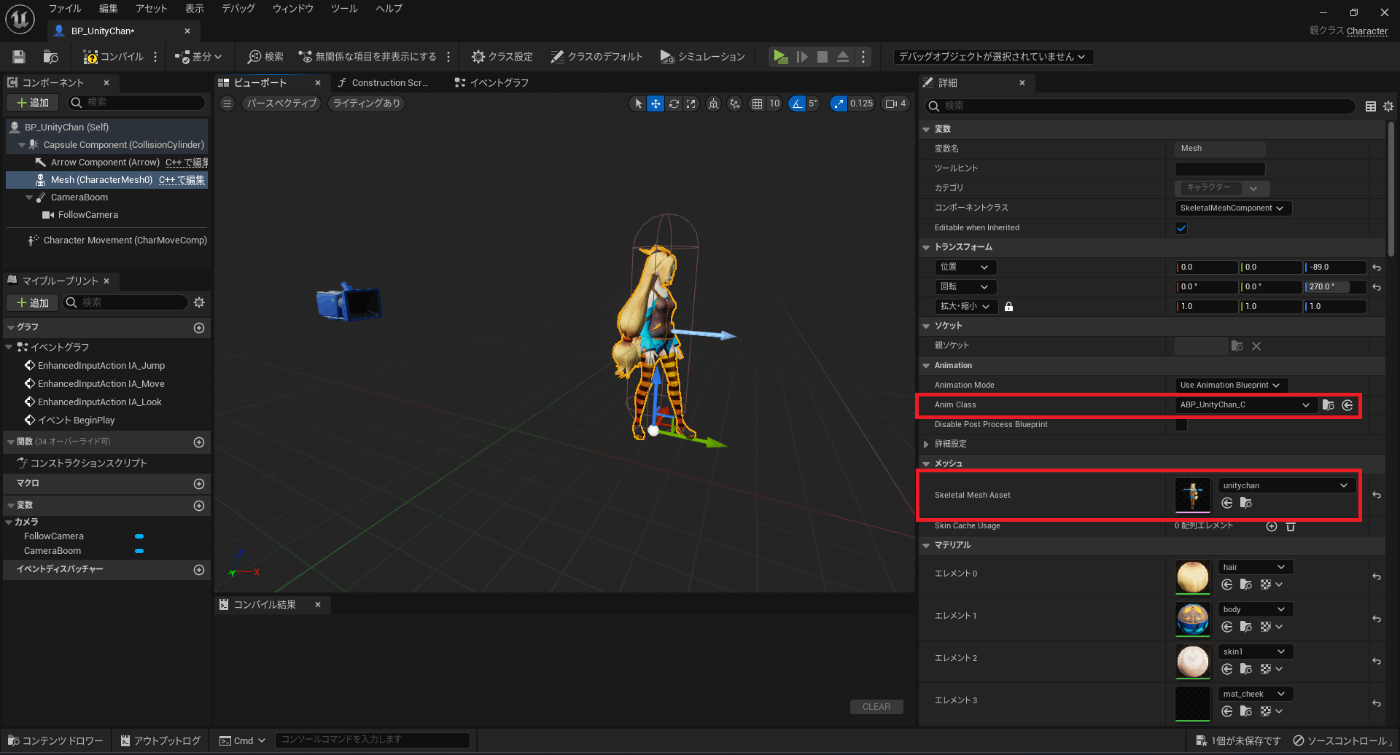The image size is (1400, 755).
Task: Add new variable with 変数 plus icon
Action: point(199,505)
